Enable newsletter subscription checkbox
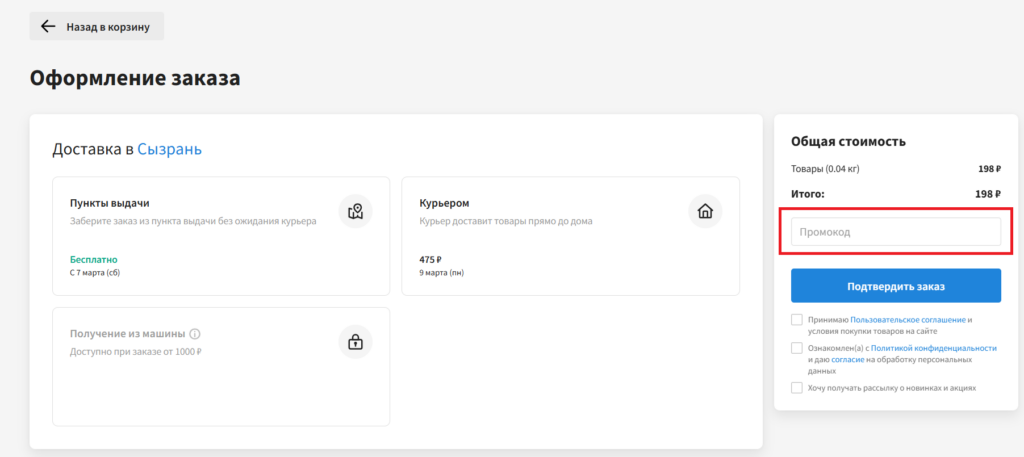Viewport: 1024px width, 457px height. coord(797,388)
